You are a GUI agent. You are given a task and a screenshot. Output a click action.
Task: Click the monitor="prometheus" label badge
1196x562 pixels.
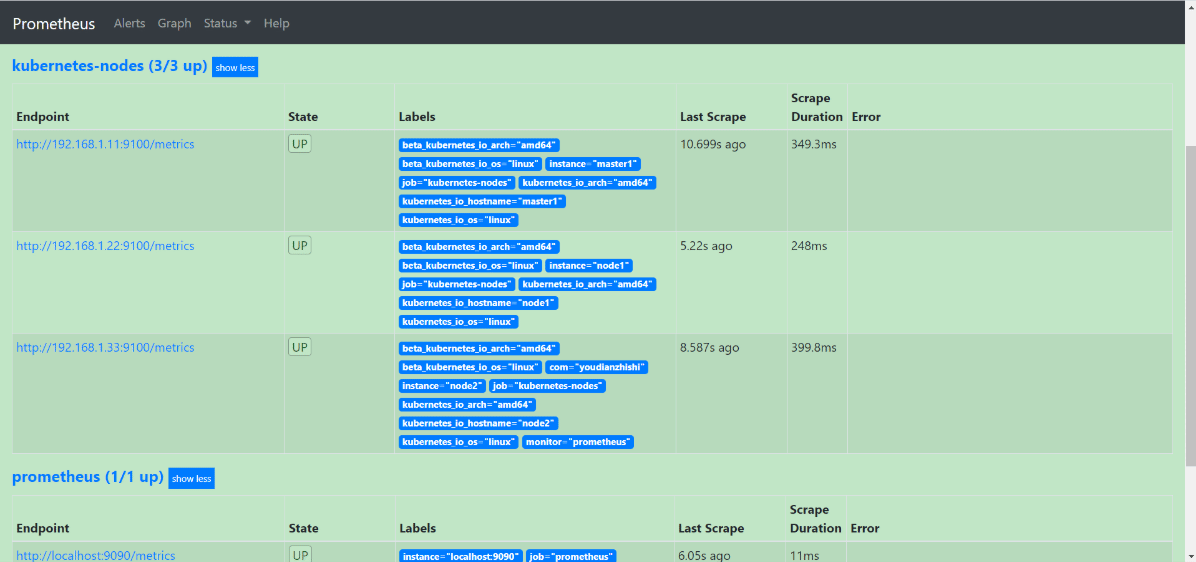click(x=579, y=442)
